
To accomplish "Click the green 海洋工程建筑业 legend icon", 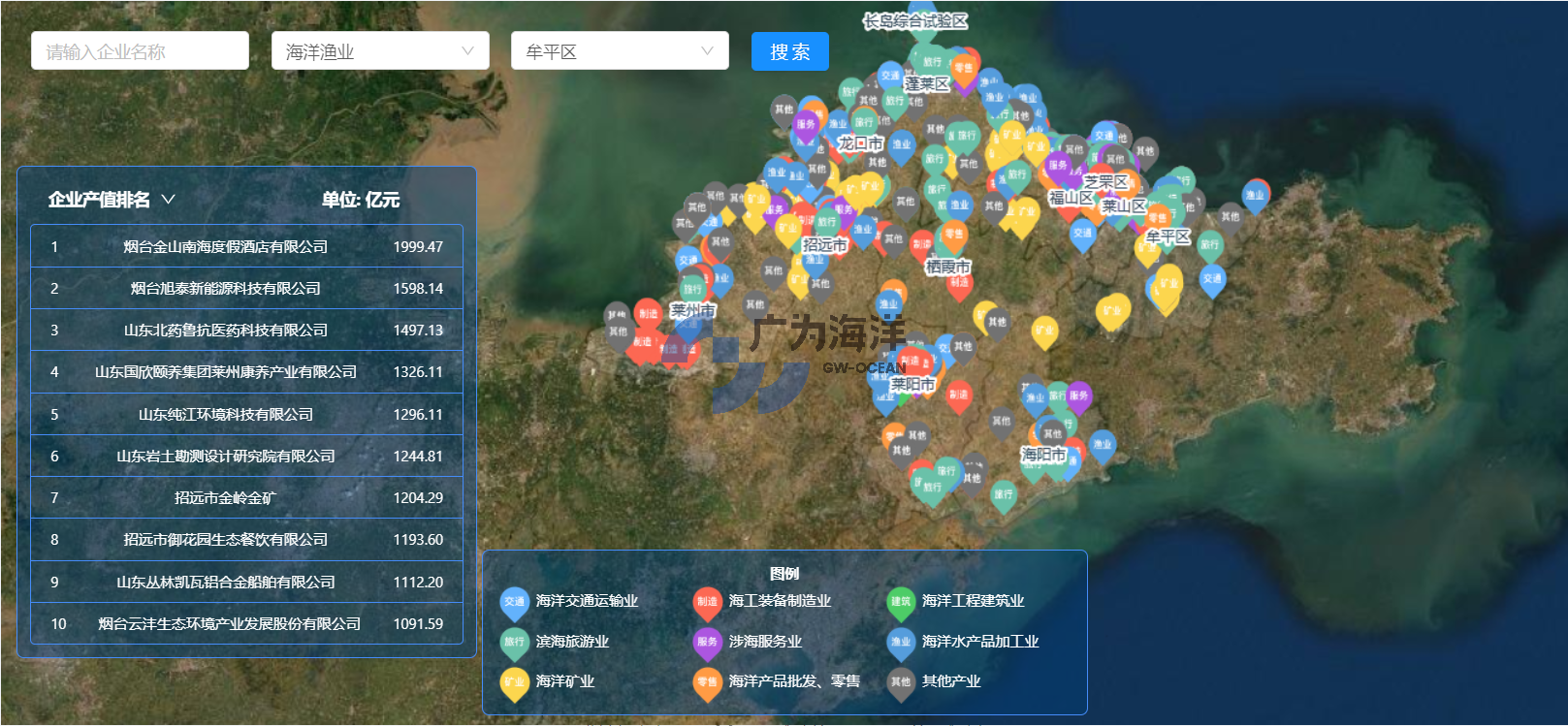I will (901, 602).
